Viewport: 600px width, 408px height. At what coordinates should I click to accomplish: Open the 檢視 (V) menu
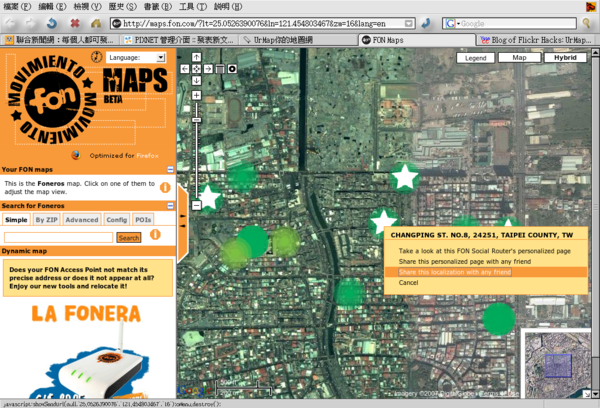pos(87,7)
